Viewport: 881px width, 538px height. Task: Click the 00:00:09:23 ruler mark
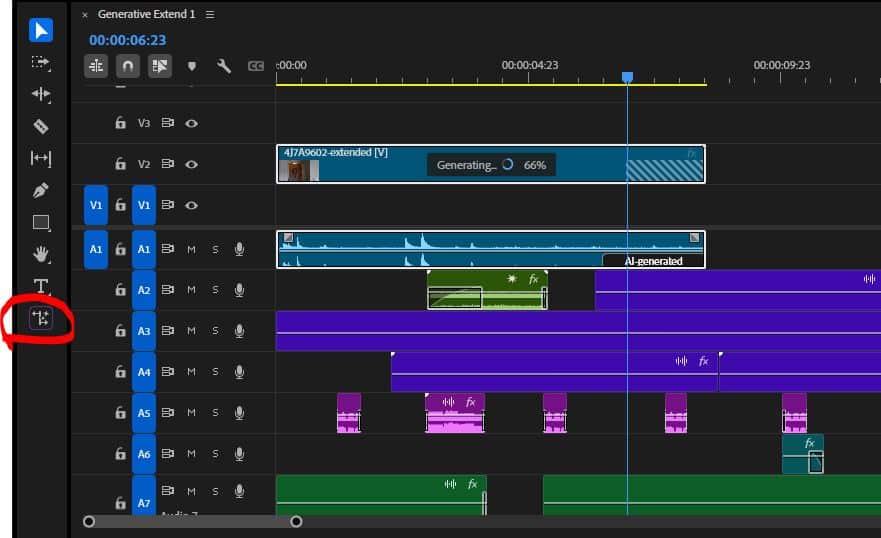tap(782, 65)
